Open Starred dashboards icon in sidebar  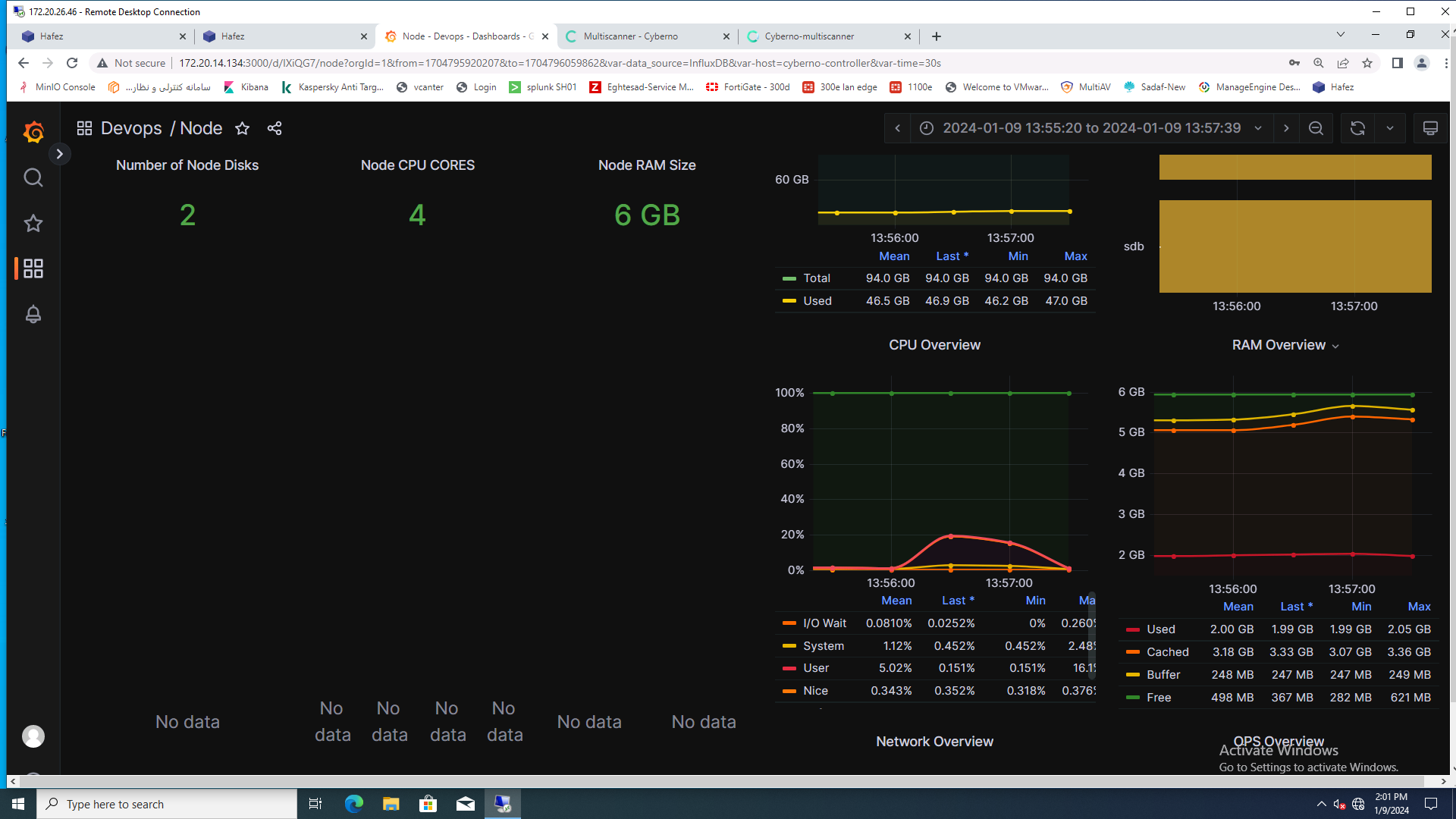(x=33, y=223)
